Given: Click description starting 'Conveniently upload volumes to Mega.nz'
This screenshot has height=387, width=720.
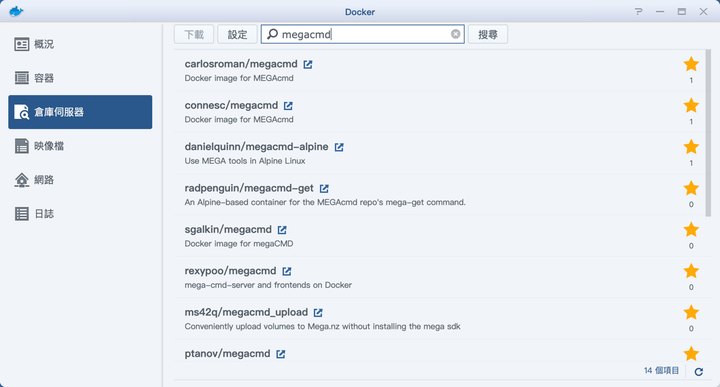Looking at the screenshot, I should pyautogui.click(x=322, y=326).
